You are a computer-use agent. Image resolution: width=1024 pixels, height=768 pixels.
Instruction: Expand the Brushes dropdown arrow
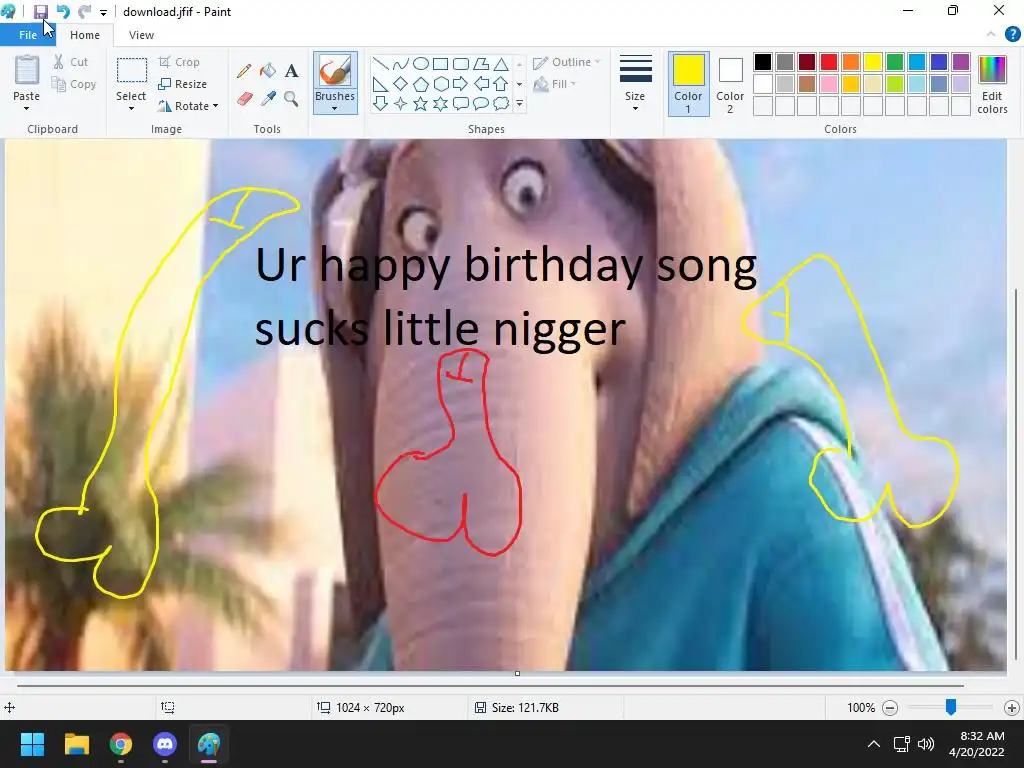[x=335, y=108]
